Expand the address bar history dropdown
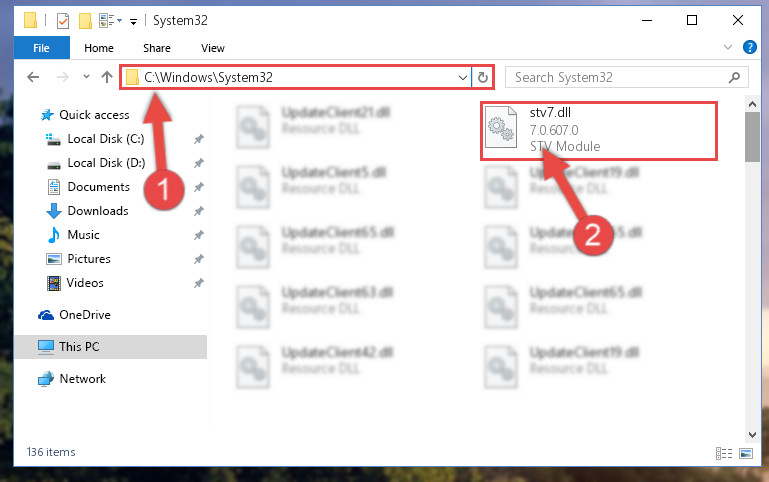This screenshot has width=769, height=482. pyautogui.click(x=462, y=77)
